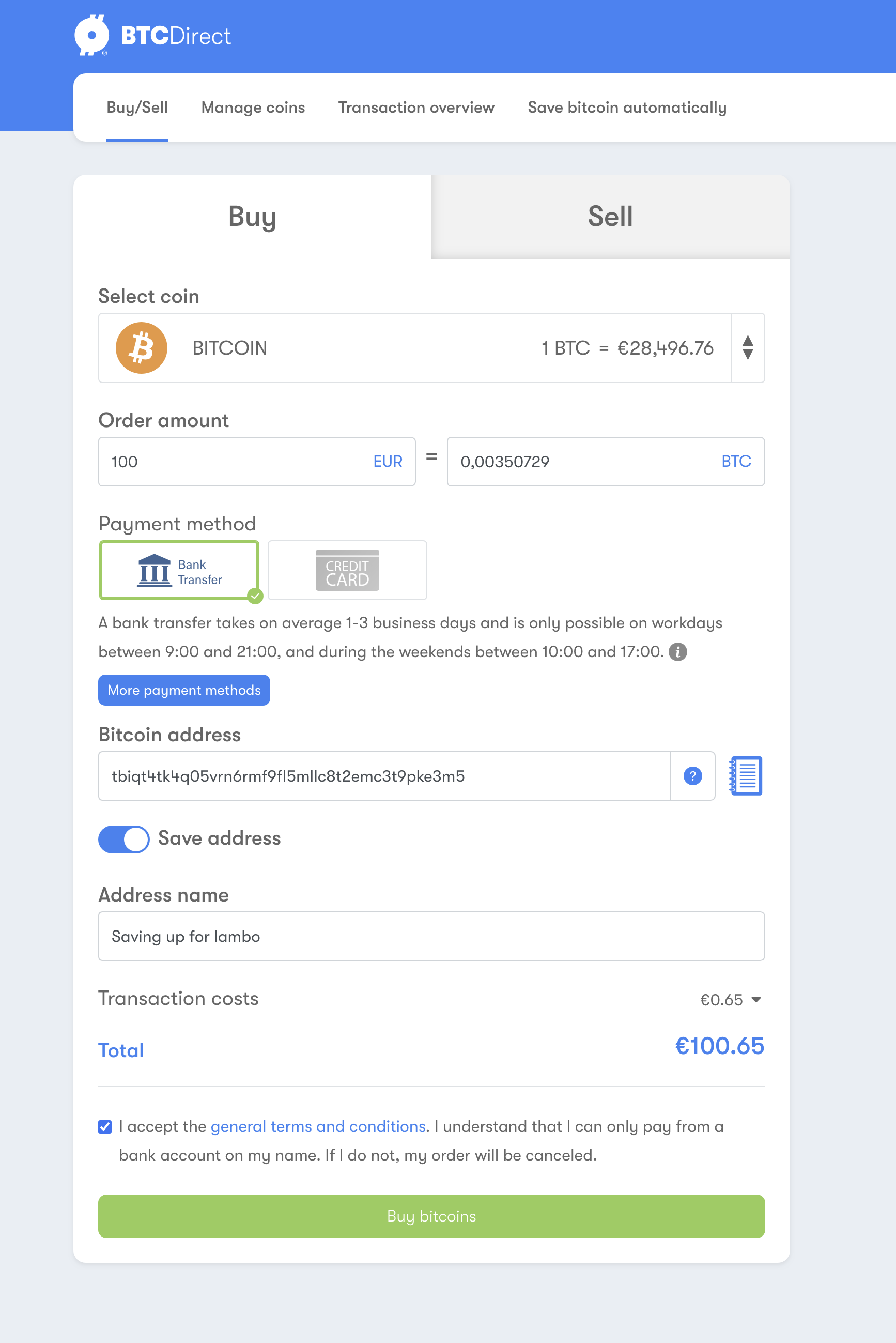Open the Transaction overview page
This screenshot has width=896, height=1343.
[416, 108]
